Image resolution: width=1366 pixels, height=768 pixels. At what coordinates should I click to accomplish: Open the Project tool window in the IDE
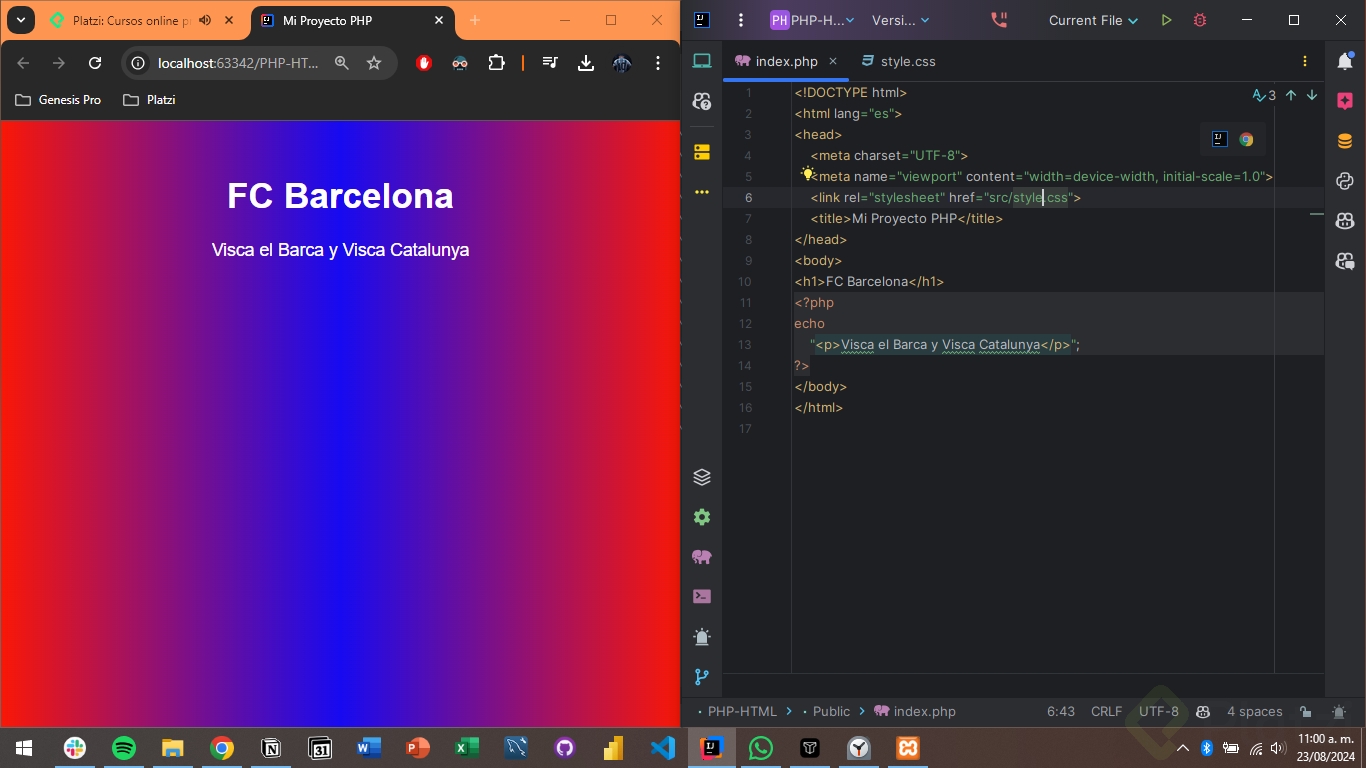point(702,61)
